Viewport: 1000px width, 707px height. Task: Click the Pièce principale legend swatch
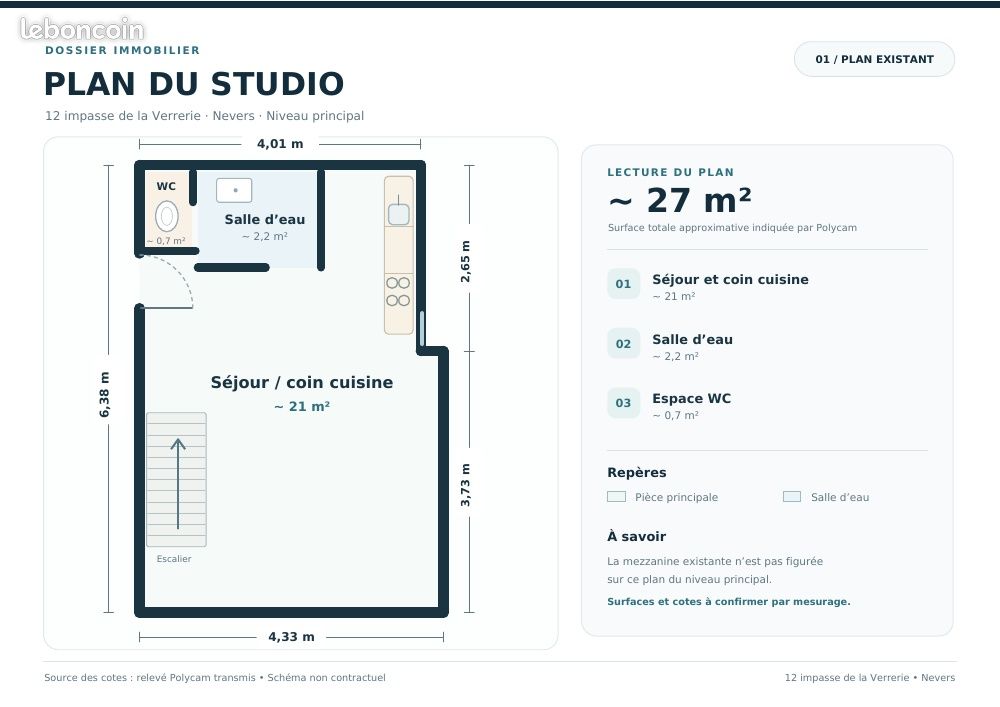(x=616, y=497)
